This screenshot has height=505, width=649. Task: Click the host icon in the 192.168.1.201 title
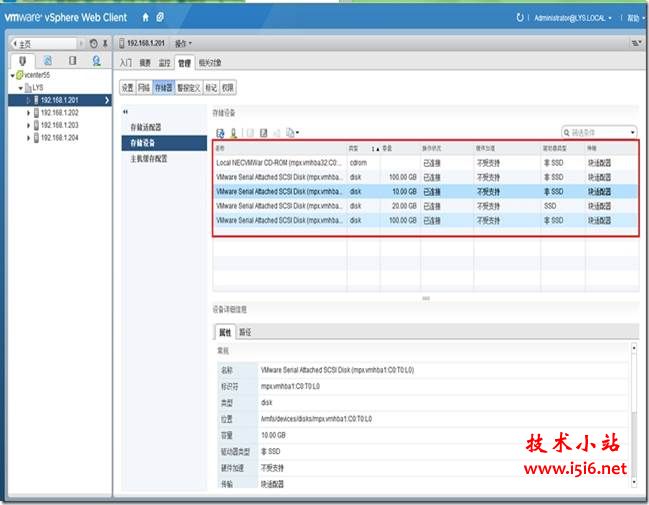tap(122, 43)
